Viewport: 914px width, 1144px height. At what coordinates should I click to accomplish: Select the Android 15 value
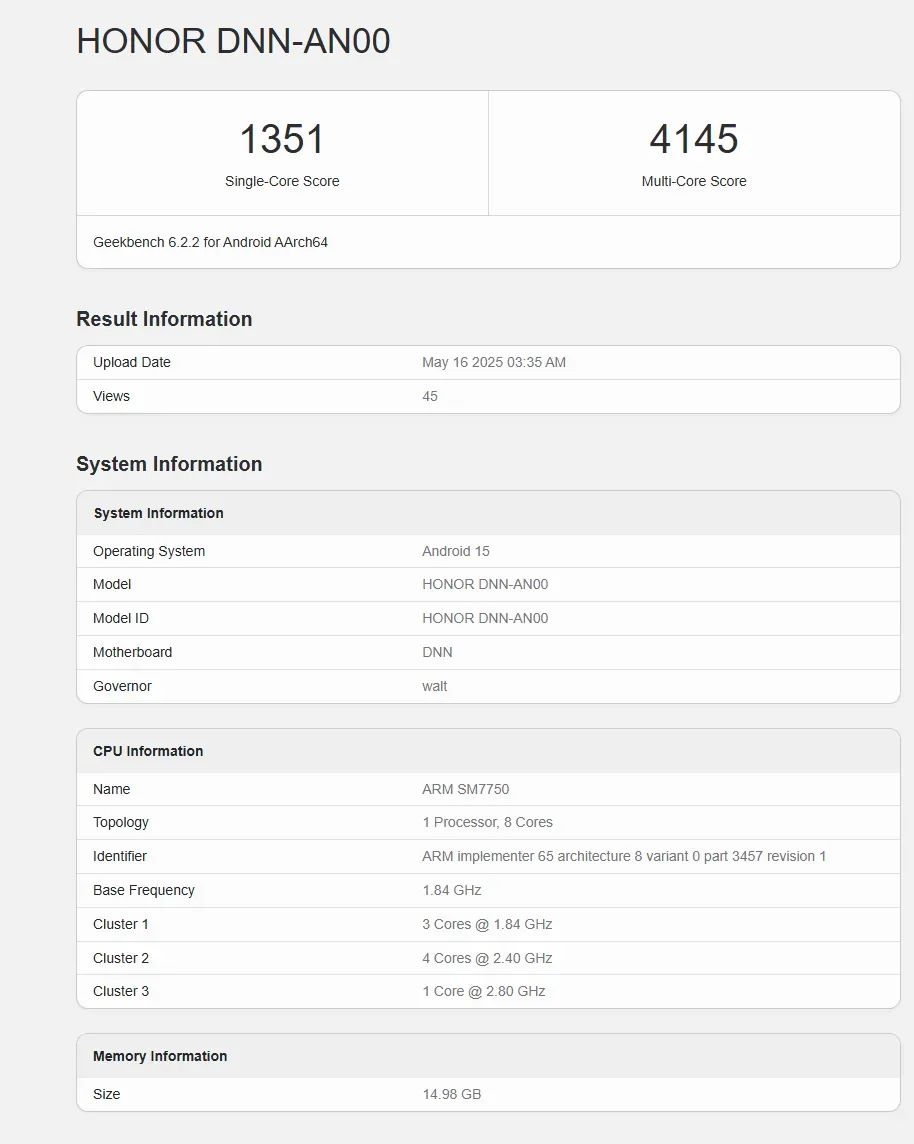coord(455,551)
